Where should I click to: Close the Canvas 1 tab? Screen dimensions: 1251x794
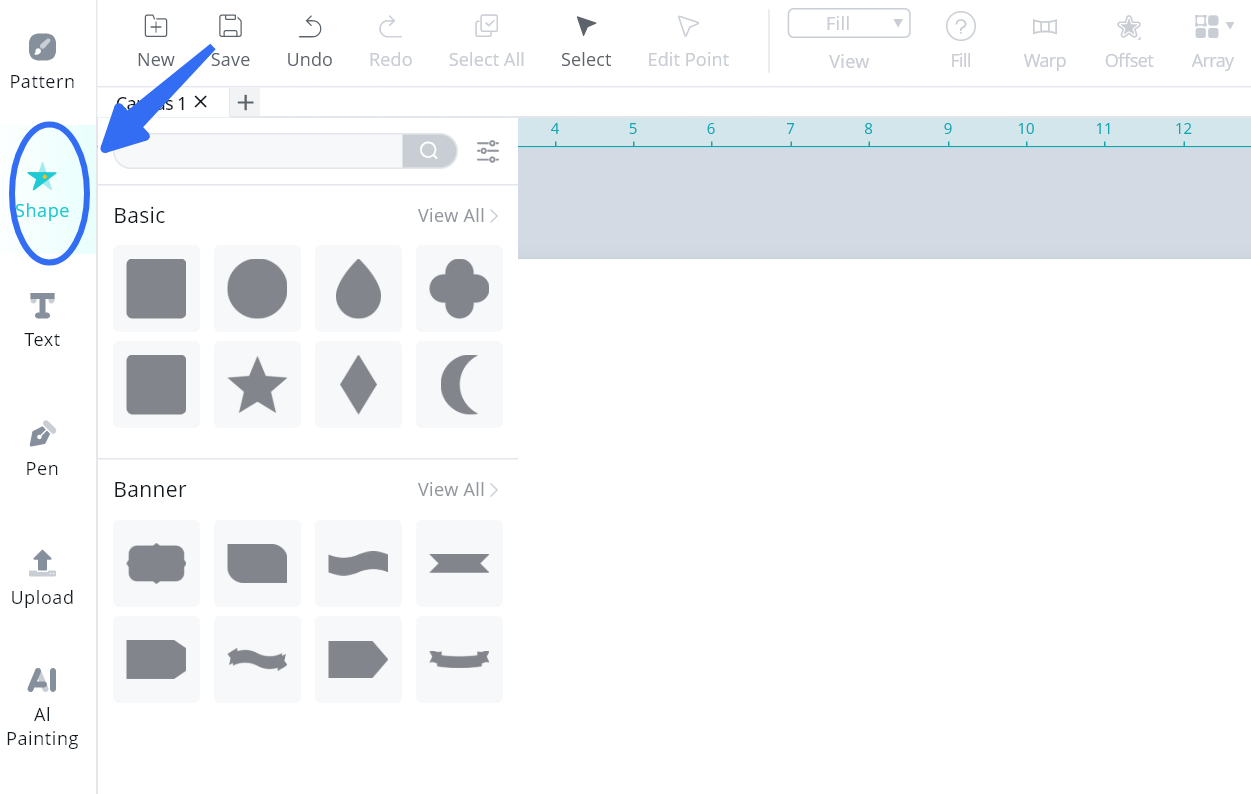click(201, 102)
